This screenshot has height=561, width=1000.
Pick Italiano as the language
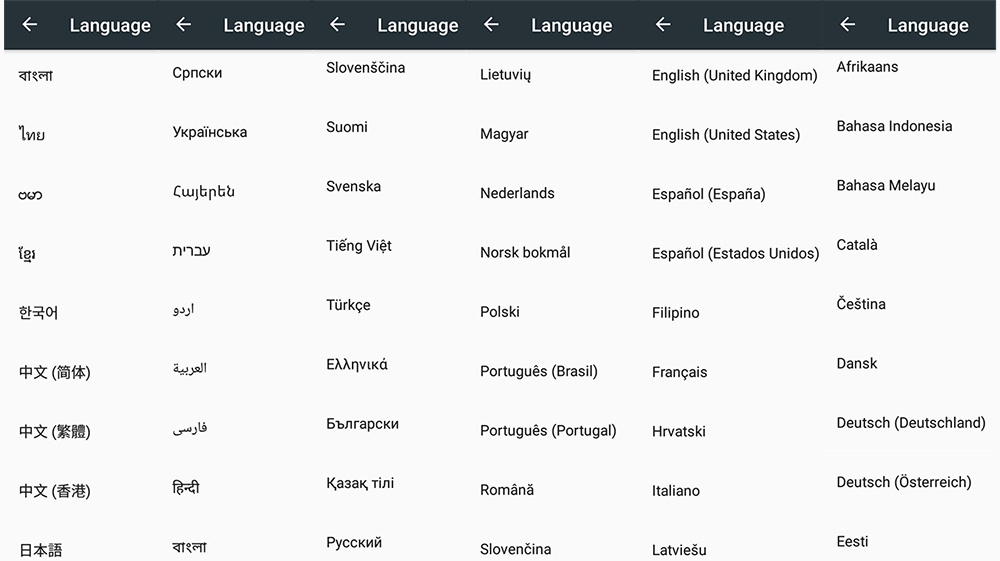coord(676,491)
